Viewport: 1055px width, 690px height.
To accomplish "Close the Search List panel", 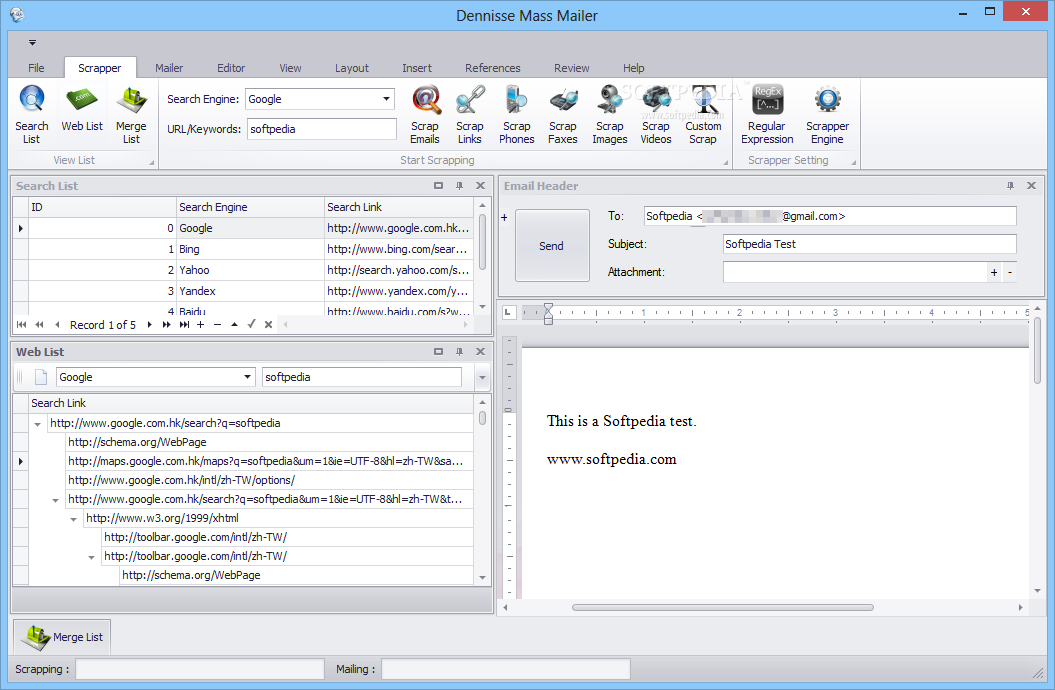I will [x=480, y=186].
